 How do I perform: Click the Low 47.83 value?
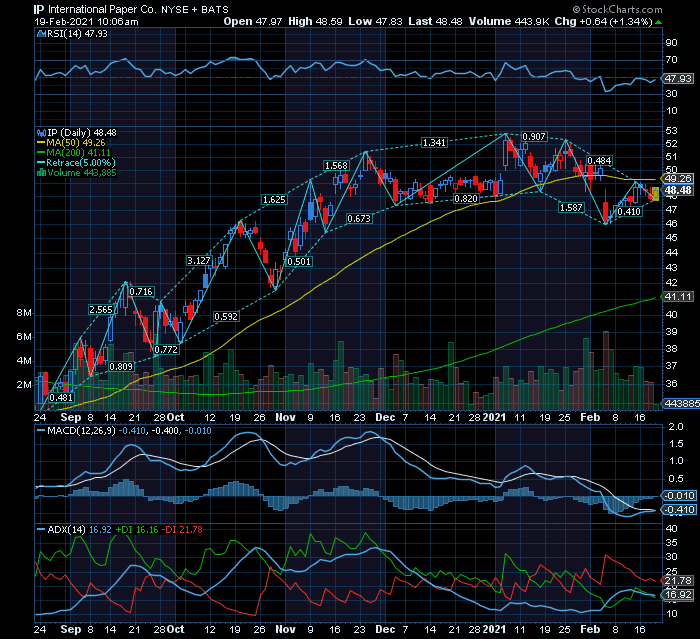pyautogui.click(x=375, y=21)
